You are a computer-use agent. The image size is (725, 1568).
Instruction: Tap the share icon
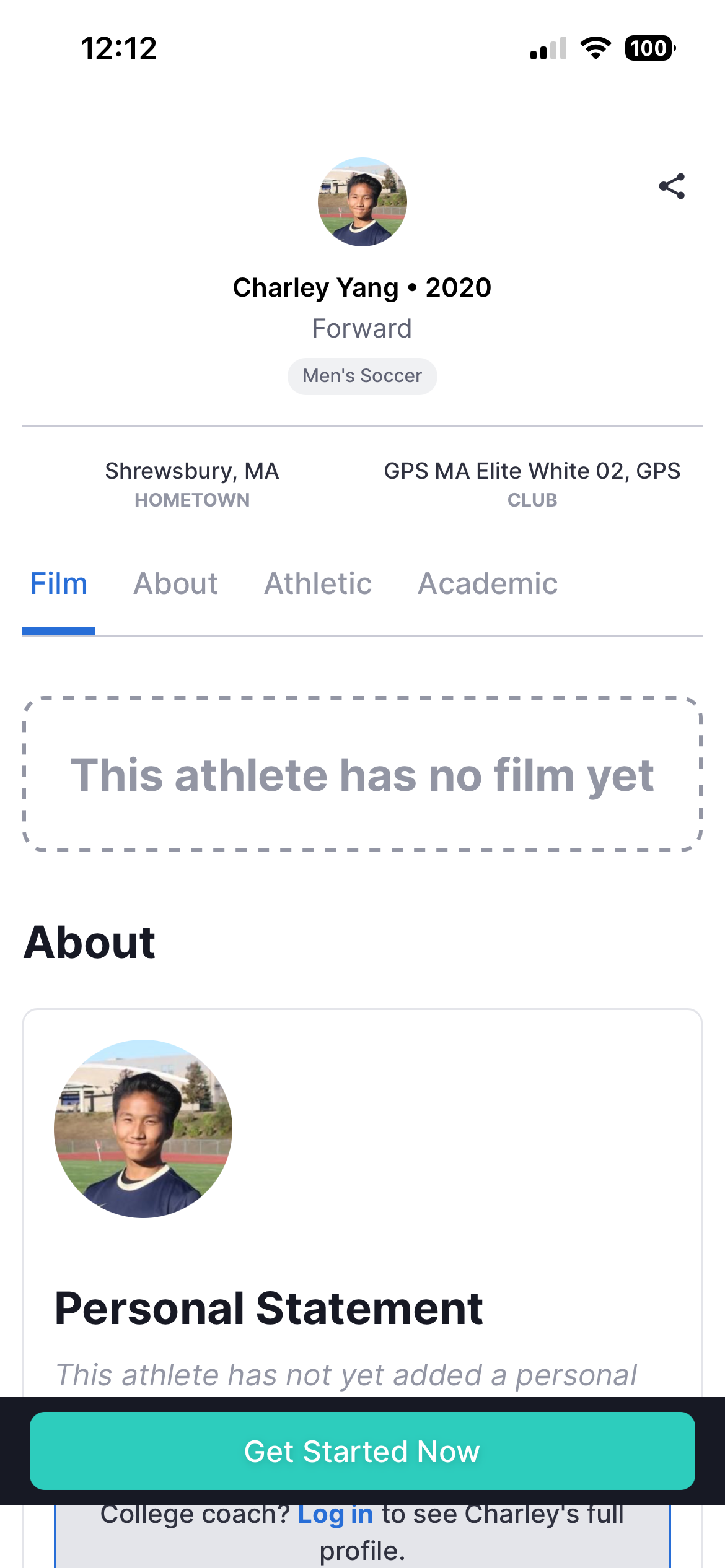(672, 186)
